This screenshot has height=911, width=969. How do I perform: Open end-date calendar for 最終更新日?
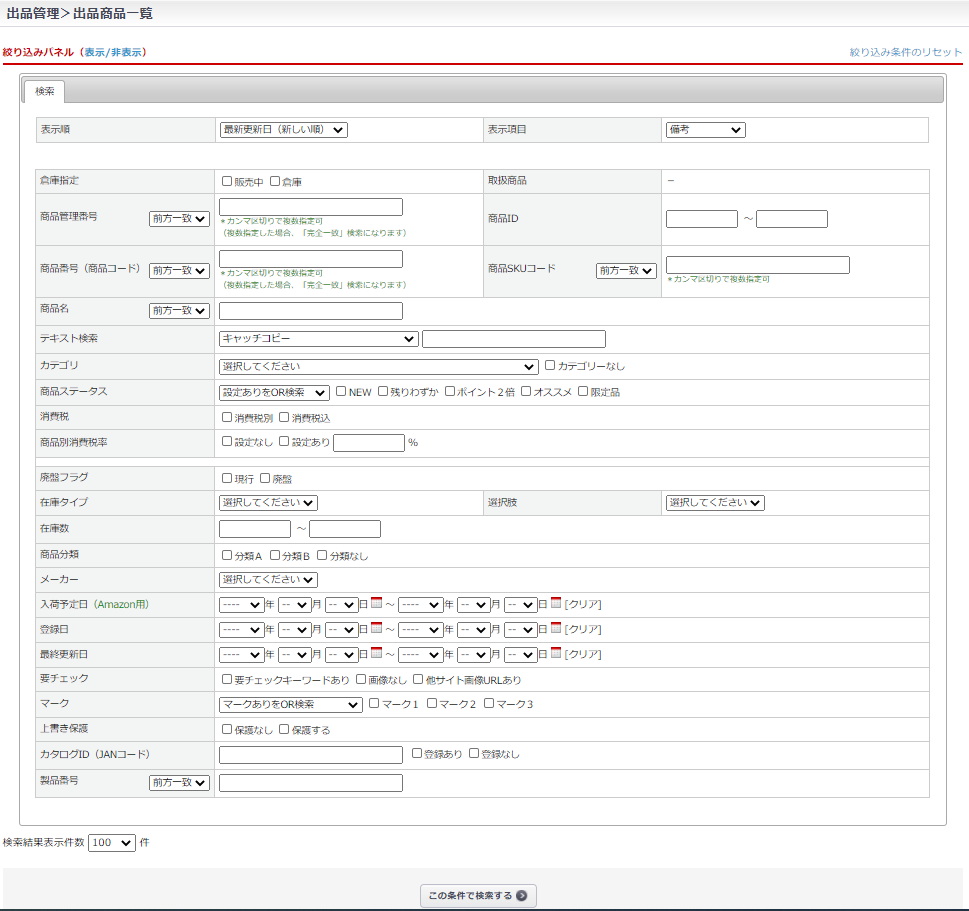click(556, 654)
